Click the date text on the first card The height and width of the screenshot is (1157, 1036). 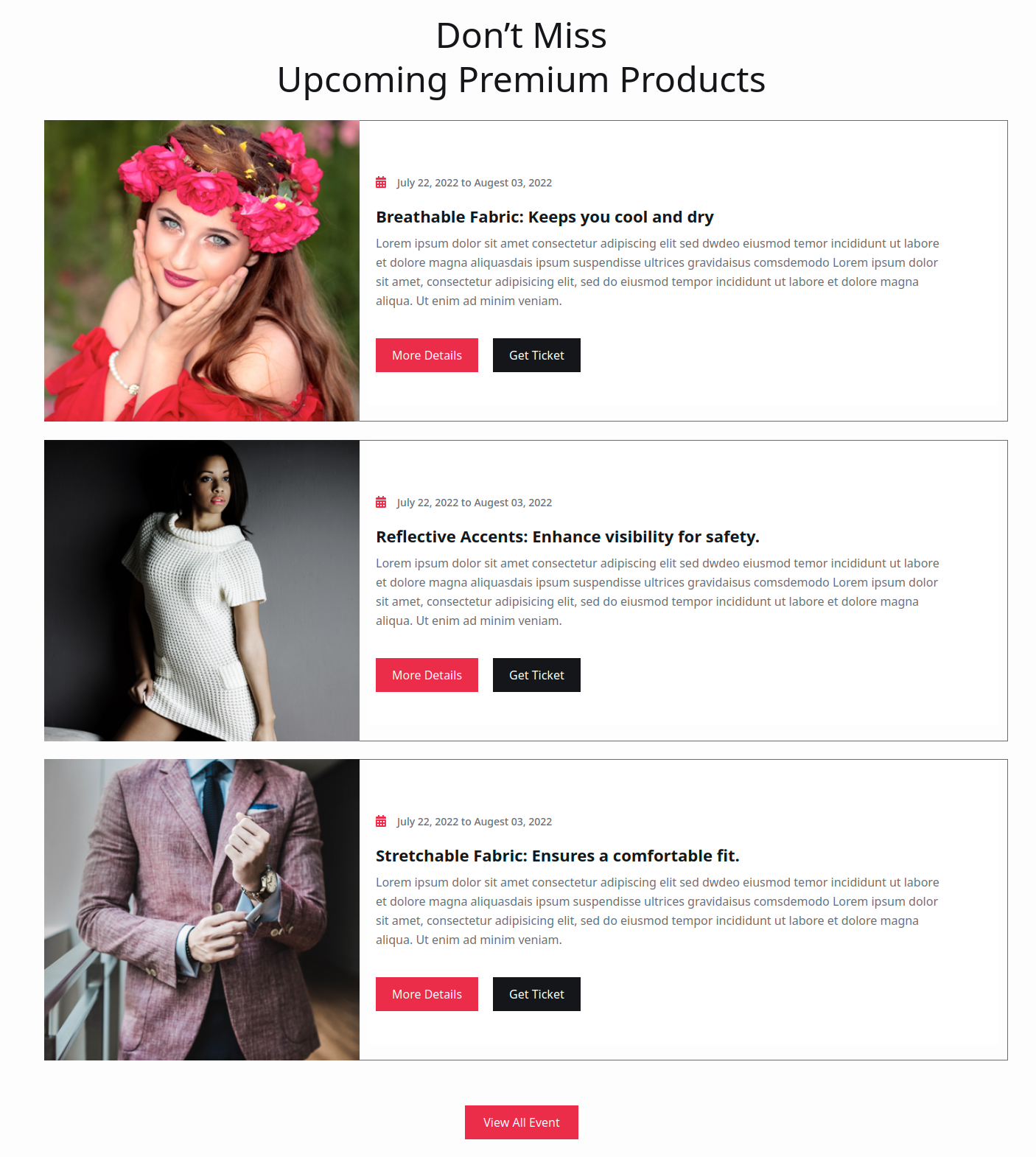pyautogui.click(x=475, y=183)
